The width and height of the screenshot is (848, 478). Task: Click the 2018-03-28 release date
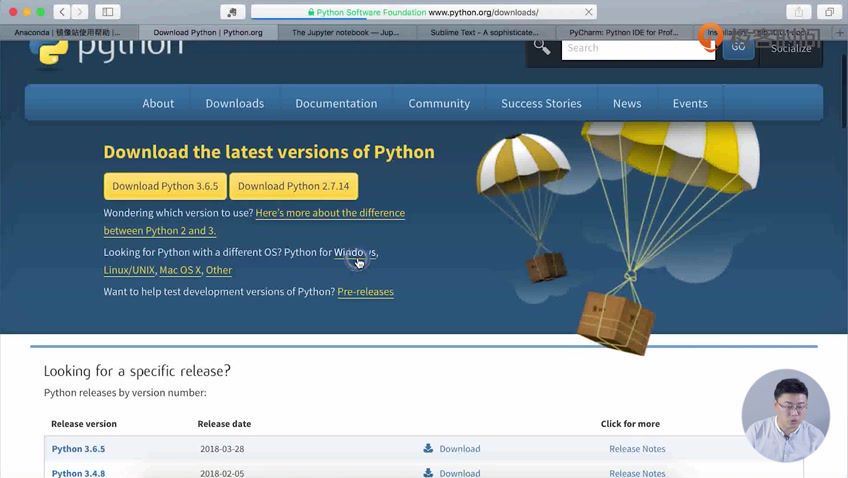(222, 449)
